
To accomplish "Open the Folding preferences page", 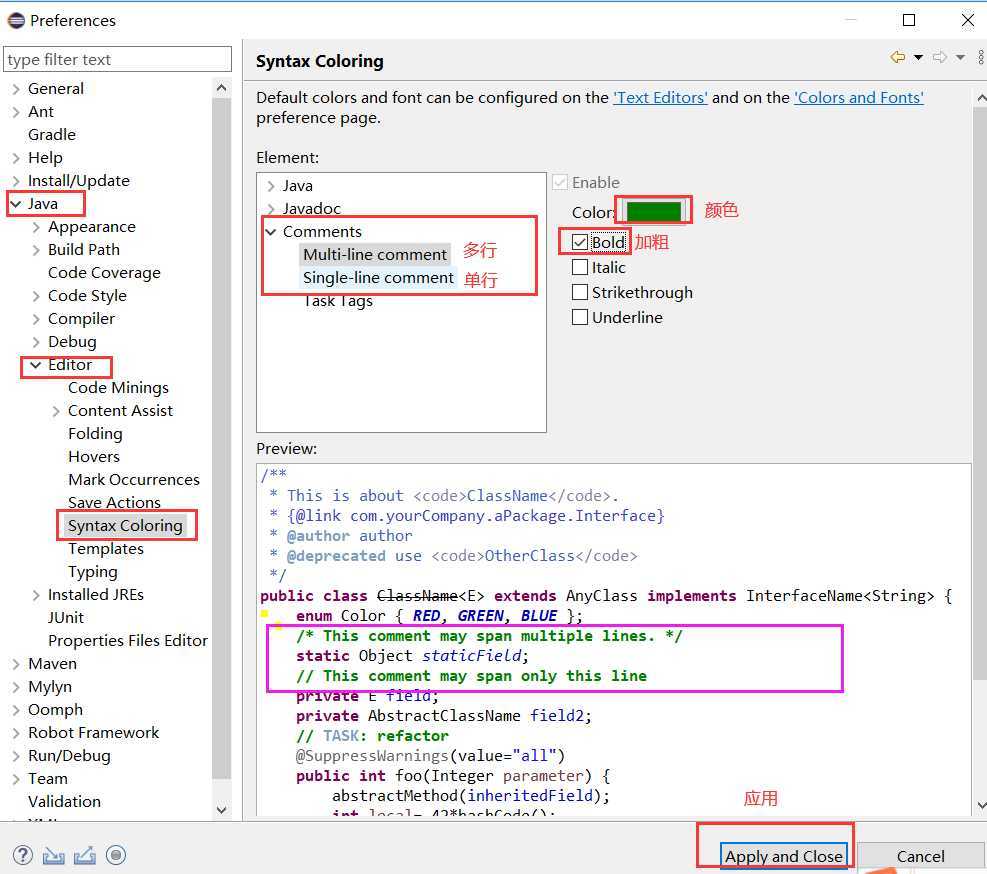I will click(95, 434).
